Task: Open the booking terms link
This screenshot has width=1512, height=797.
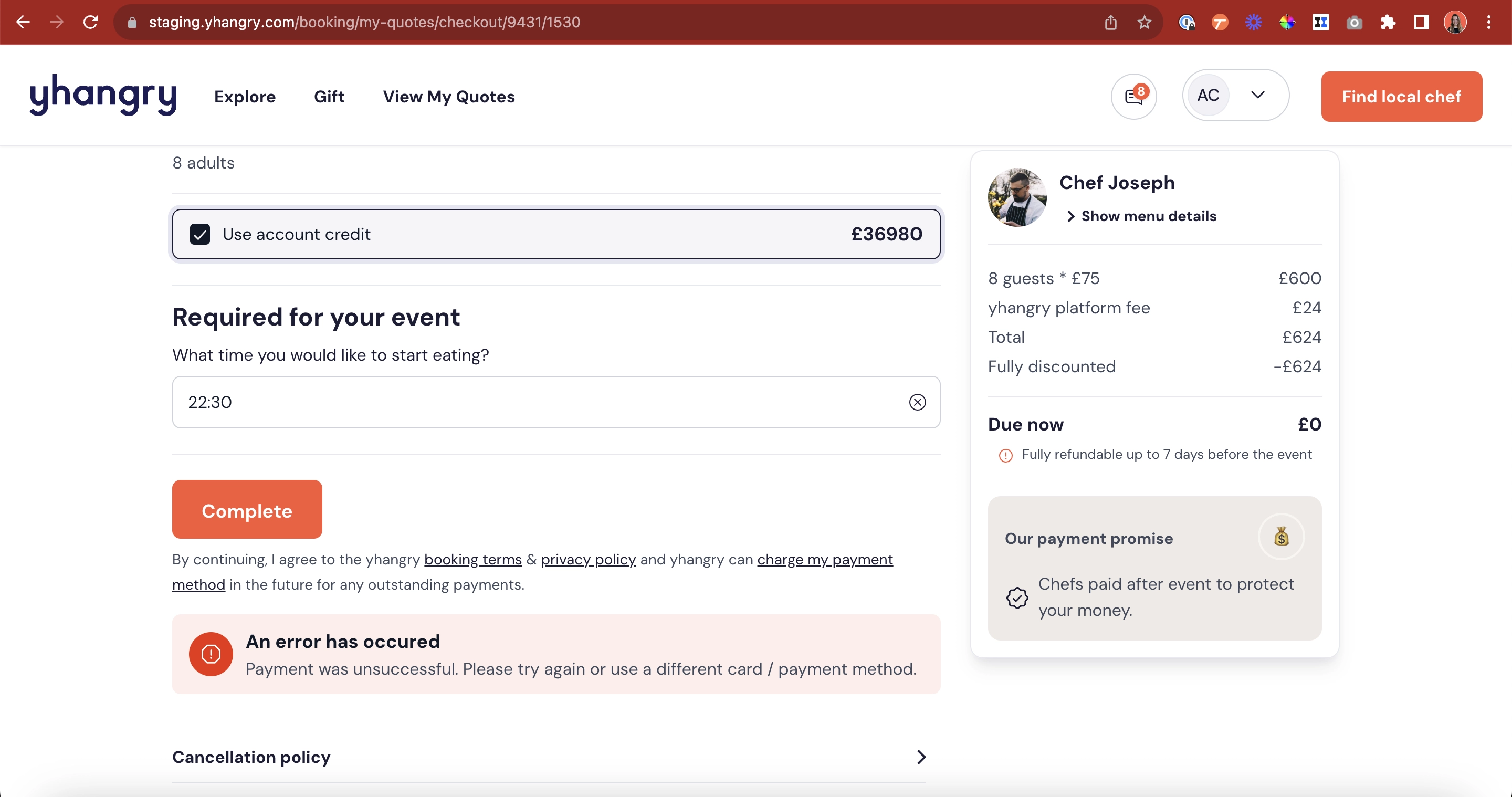Action: [473, 559]
